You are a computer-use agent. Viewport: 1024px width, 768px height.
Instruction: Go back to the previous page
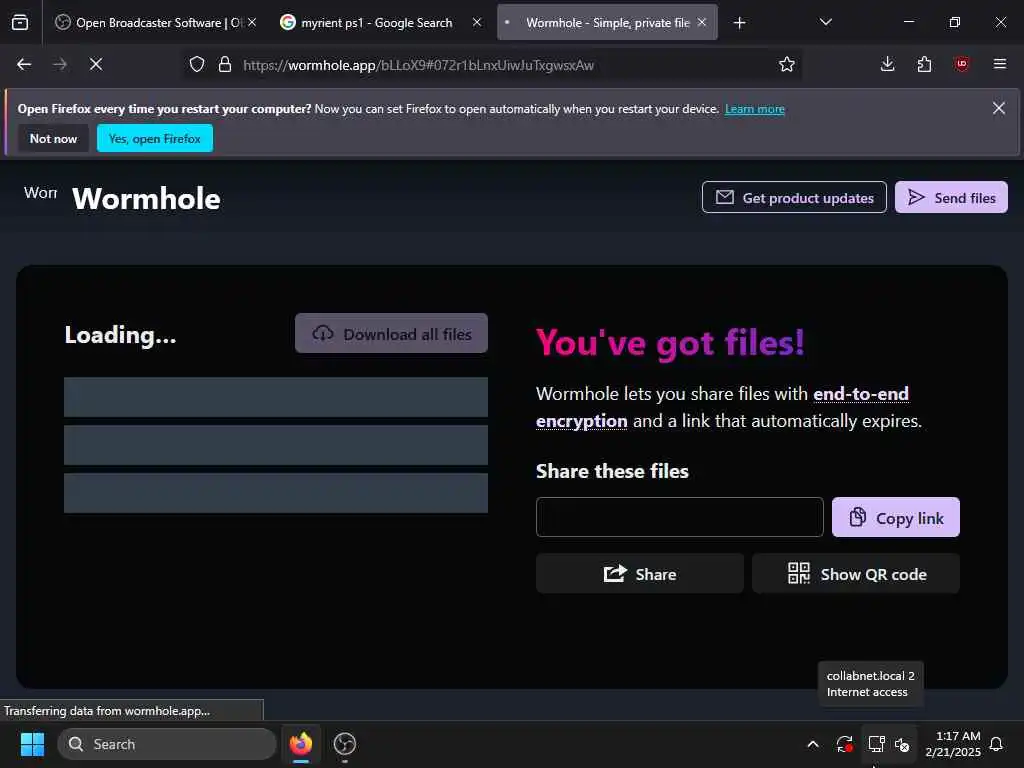pyautogui.click(x=24, y=64)
